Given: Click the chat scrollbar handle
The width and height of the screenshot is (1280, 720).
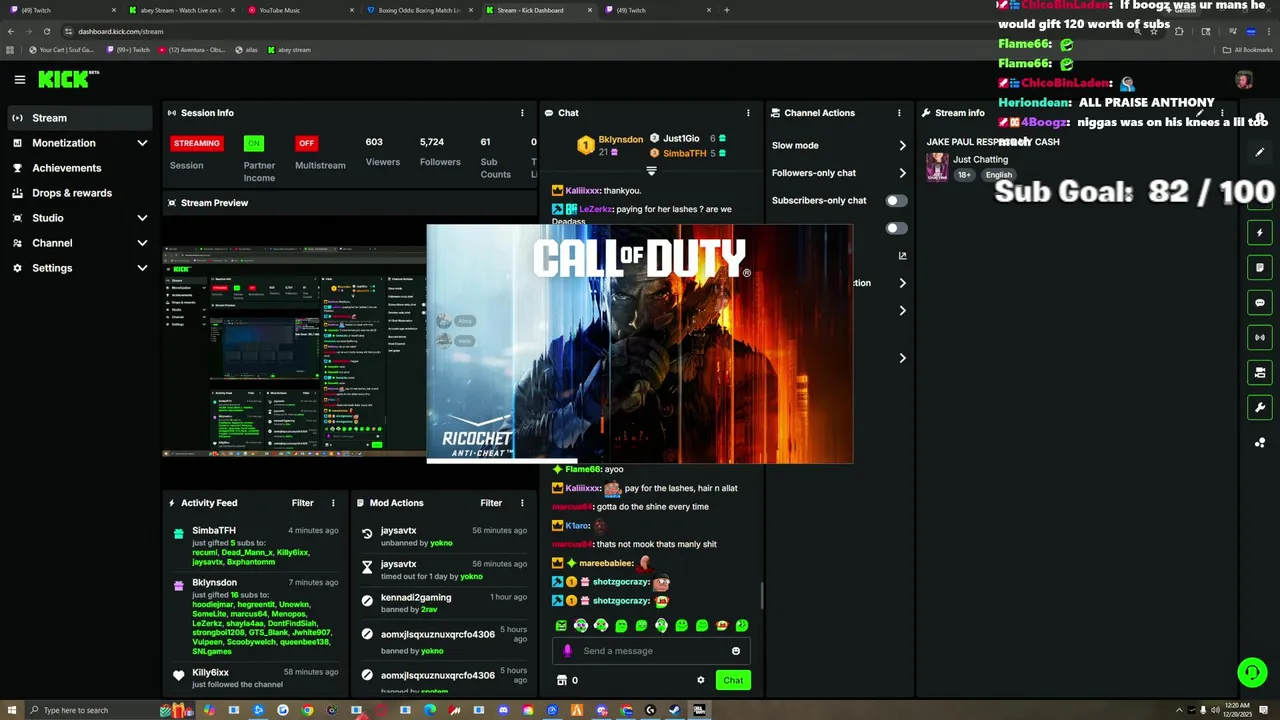Looking at the screenshot, I should pyautogui.click(x=762, y=596).
